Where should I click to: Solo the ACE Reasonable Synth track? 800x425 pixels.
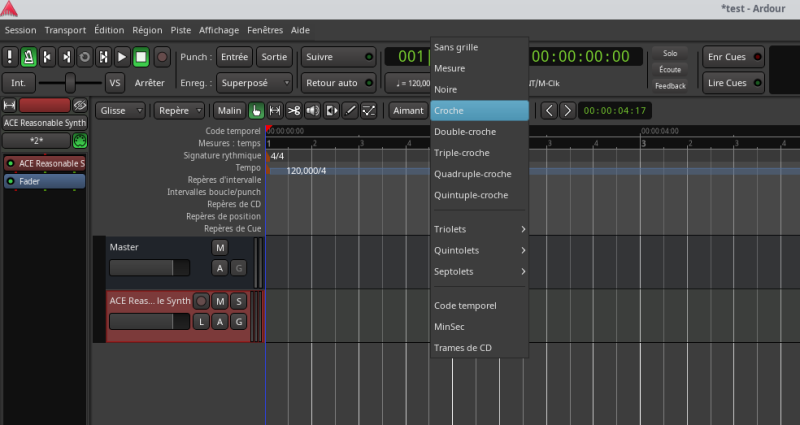tap(238, 301)
